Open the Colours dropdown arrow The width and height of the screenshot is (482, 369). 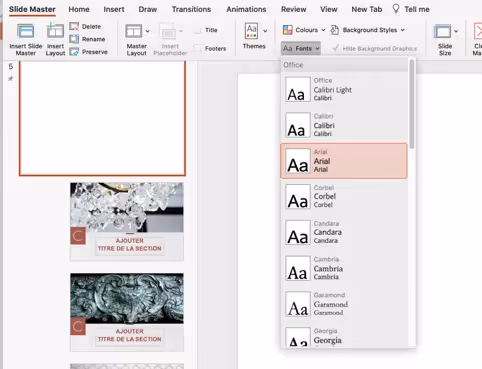click(323, 30)
